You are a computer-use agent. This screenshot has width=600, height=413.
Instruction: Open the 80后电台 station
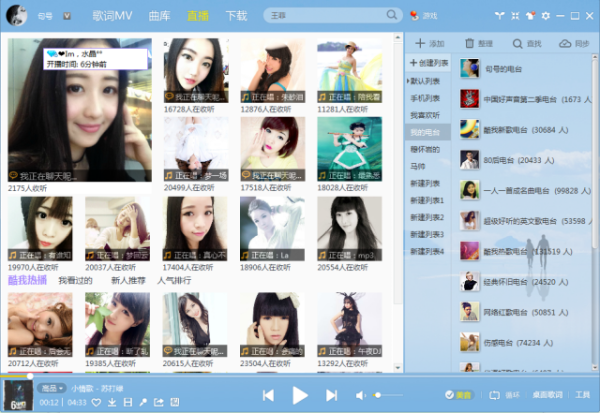[x=525, y=160]
